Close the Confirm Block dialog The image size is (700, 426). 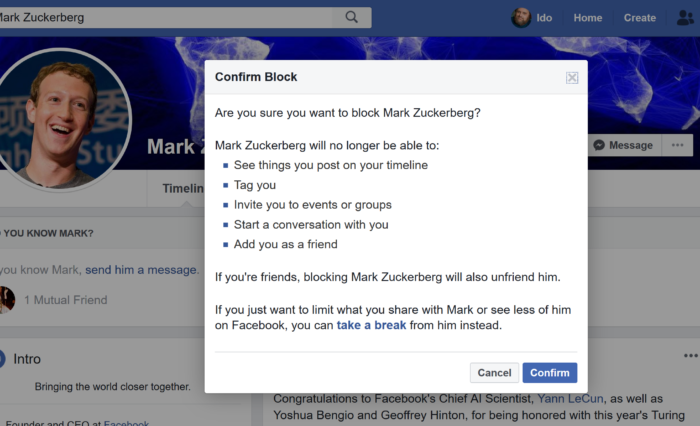(572, 77)
